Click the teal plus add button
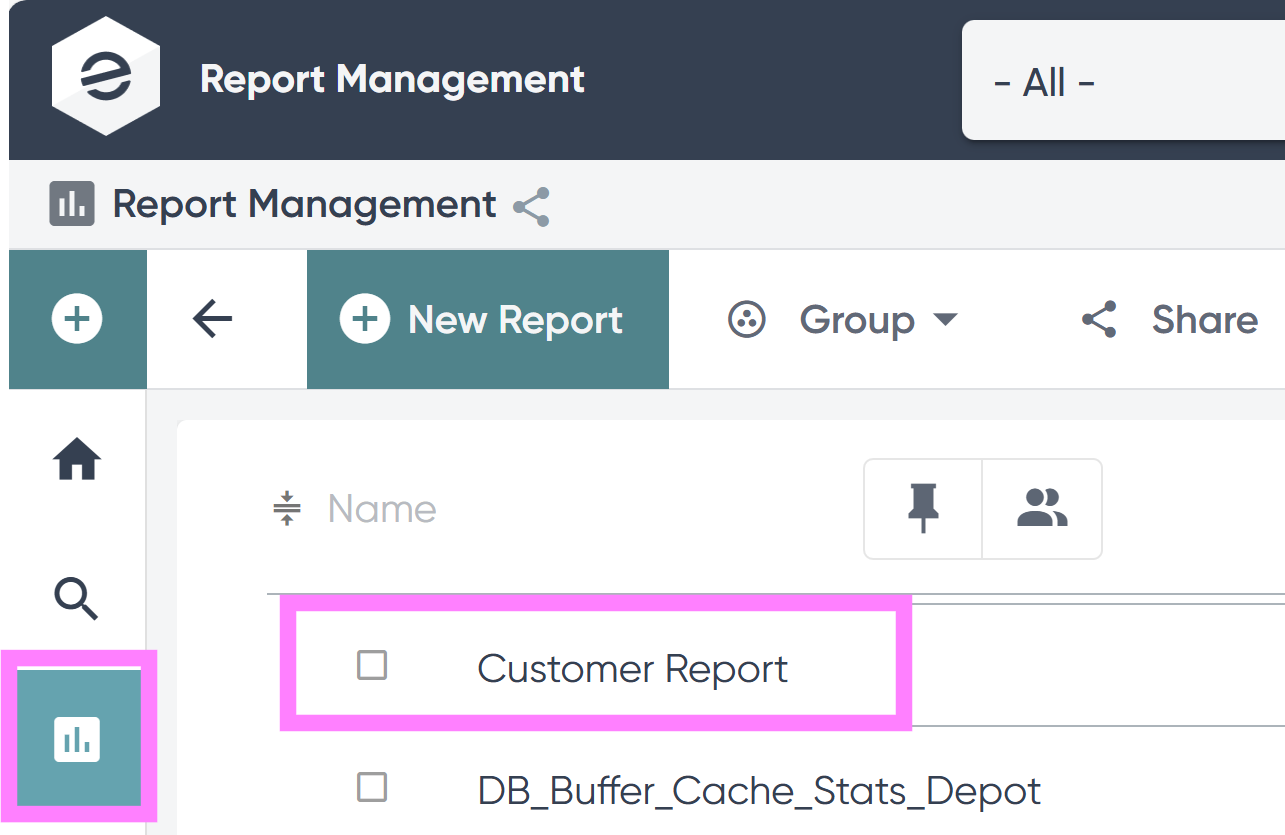 point(78,320)
